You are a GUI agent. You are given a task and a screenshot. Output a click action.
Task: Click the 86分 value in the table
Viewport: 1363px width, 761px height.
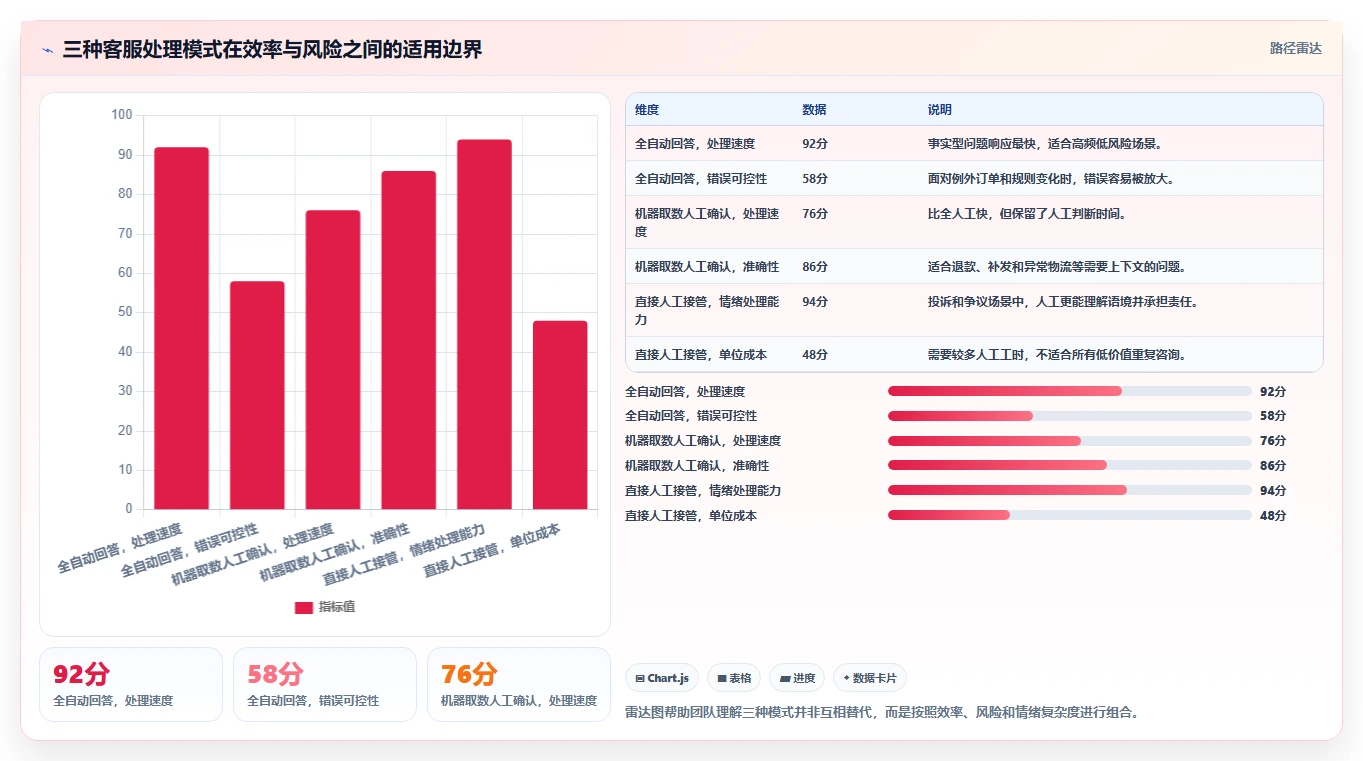click(x=815, y=267)
